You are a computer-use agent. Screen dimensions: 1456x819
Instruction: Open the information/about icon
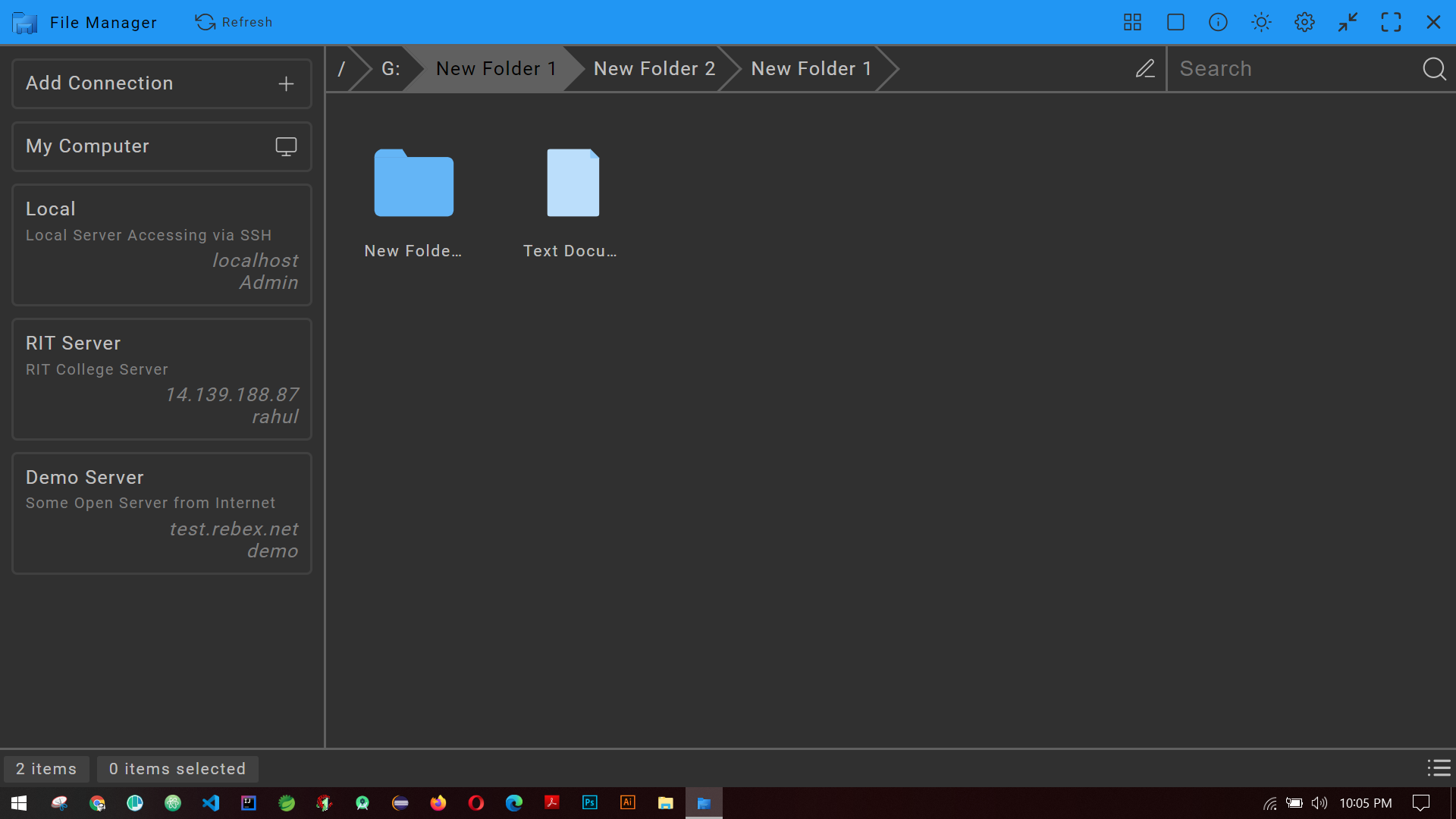pos(1219,22)
